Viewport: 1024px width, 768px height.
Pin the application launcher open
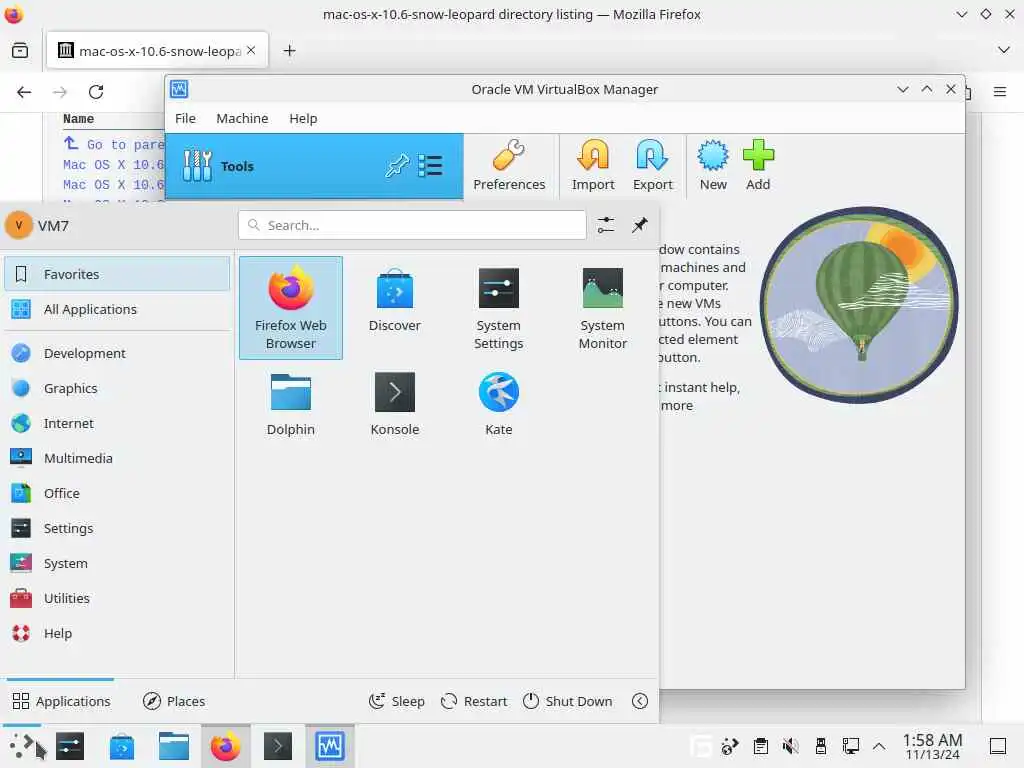coord(639,225)
